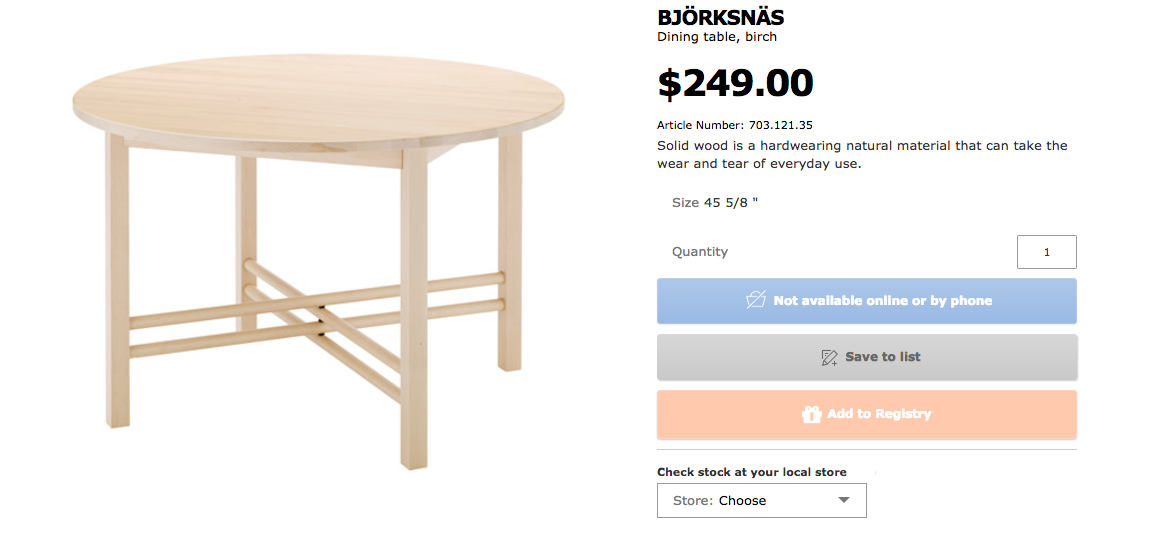Click the $249.00 price
This screenshot has height=533, width=1164.
point(735,83)
